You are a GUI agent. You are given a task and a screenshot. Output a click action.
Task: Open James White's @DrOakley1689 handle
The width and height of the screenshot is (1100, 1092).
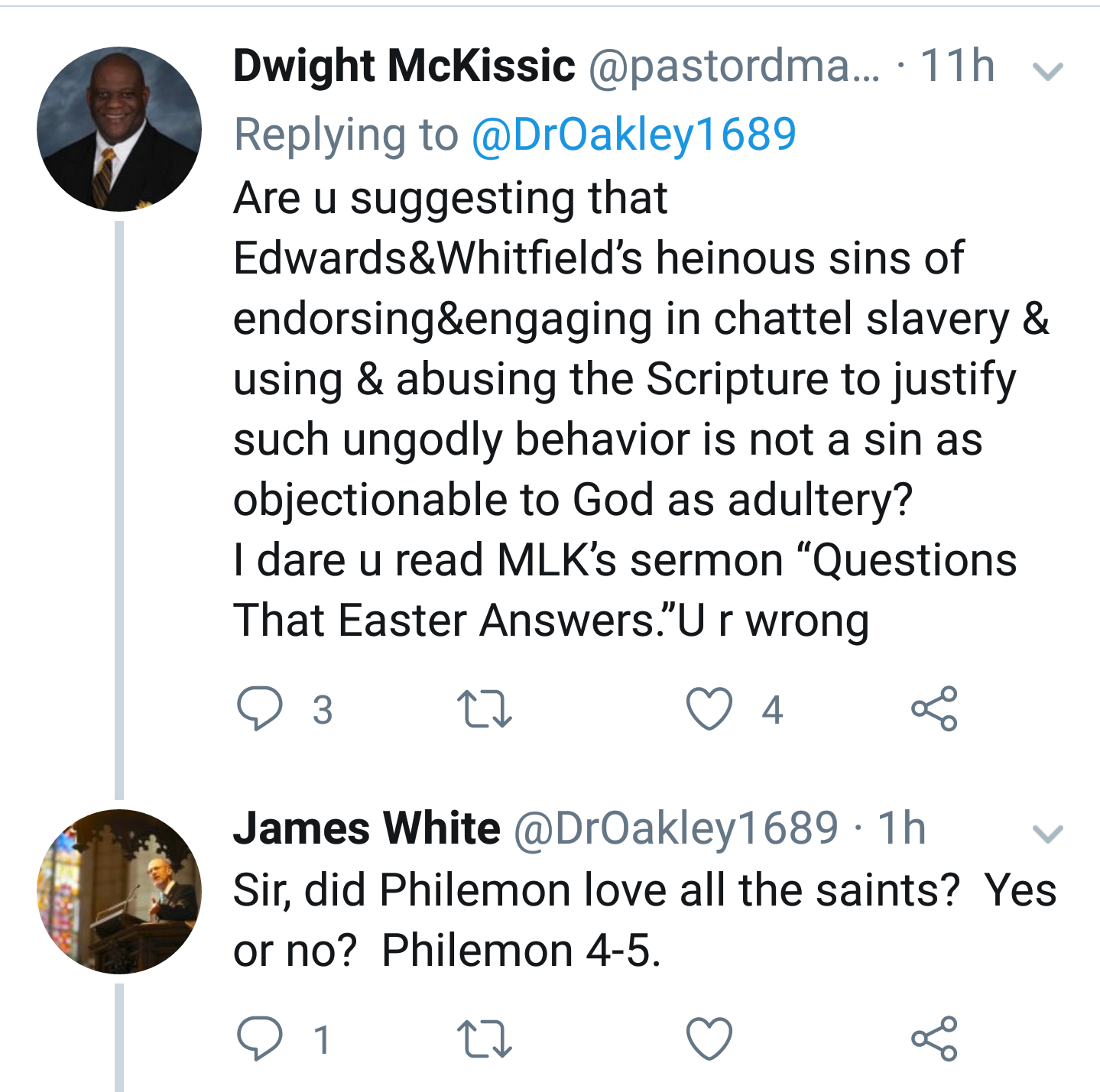click(676, 828)
